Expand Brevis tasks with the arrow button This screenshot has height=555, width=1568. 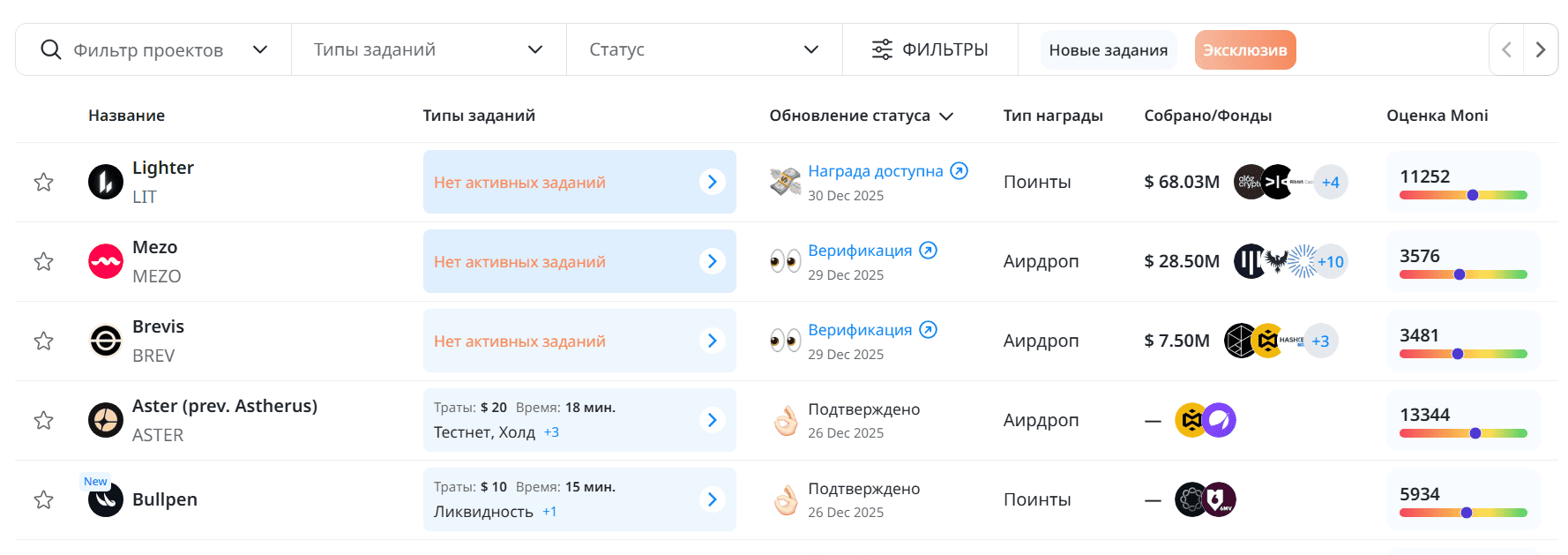(x=713, y=341)
